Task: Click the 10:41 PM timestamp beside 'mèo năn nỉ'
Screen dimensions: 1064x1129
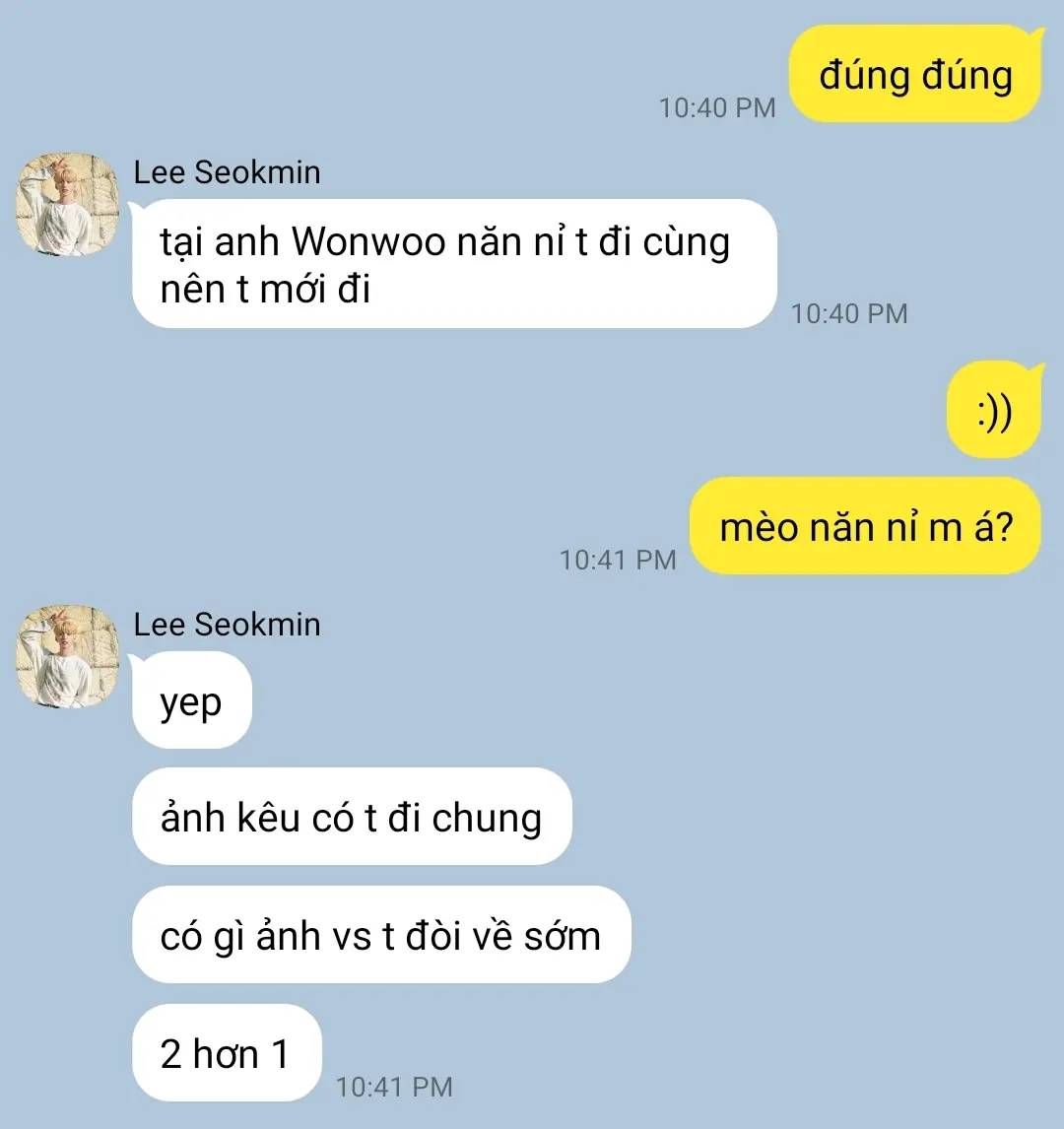Action: [x=618, y=561]
